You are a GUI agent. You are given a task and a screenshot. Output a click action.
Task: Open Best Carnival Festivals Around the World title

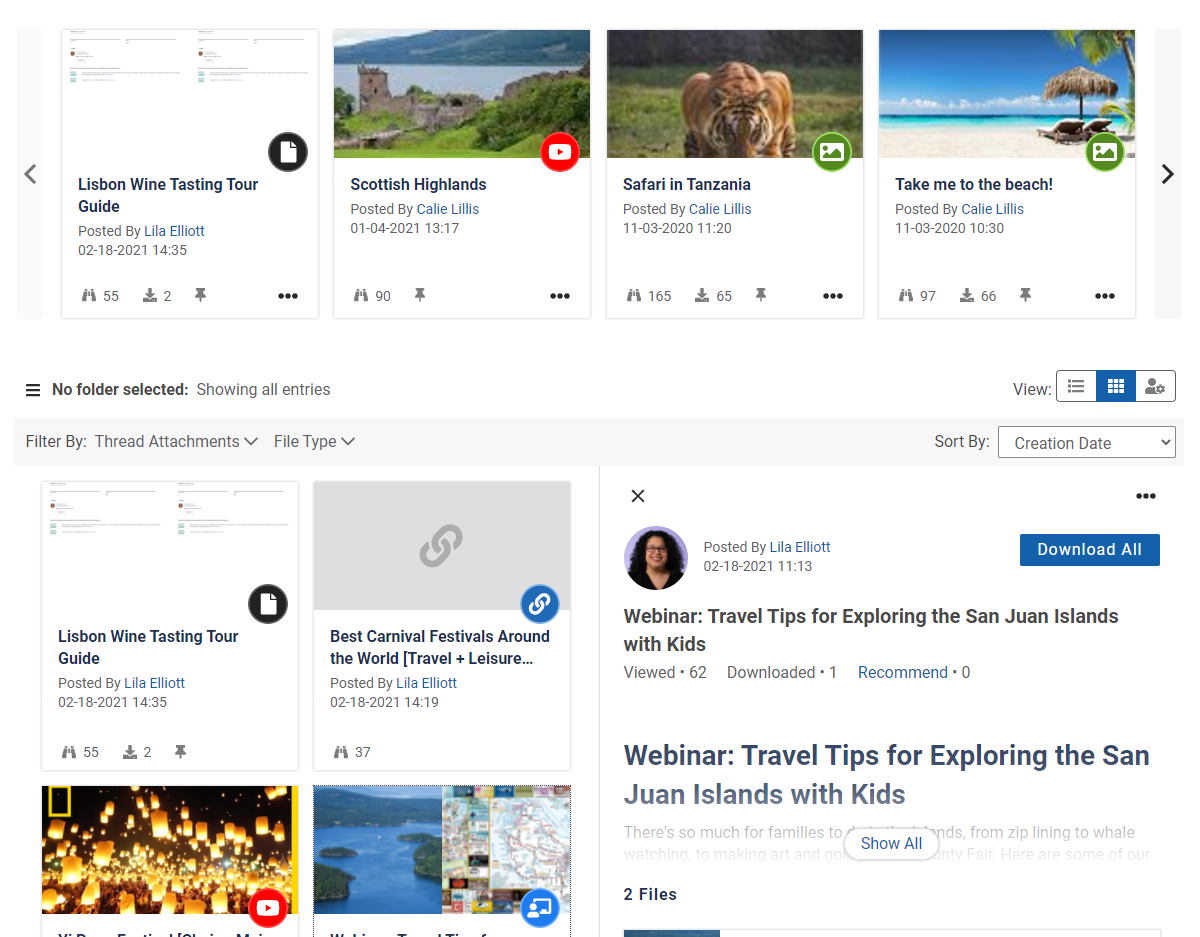(x=440, y=647)
